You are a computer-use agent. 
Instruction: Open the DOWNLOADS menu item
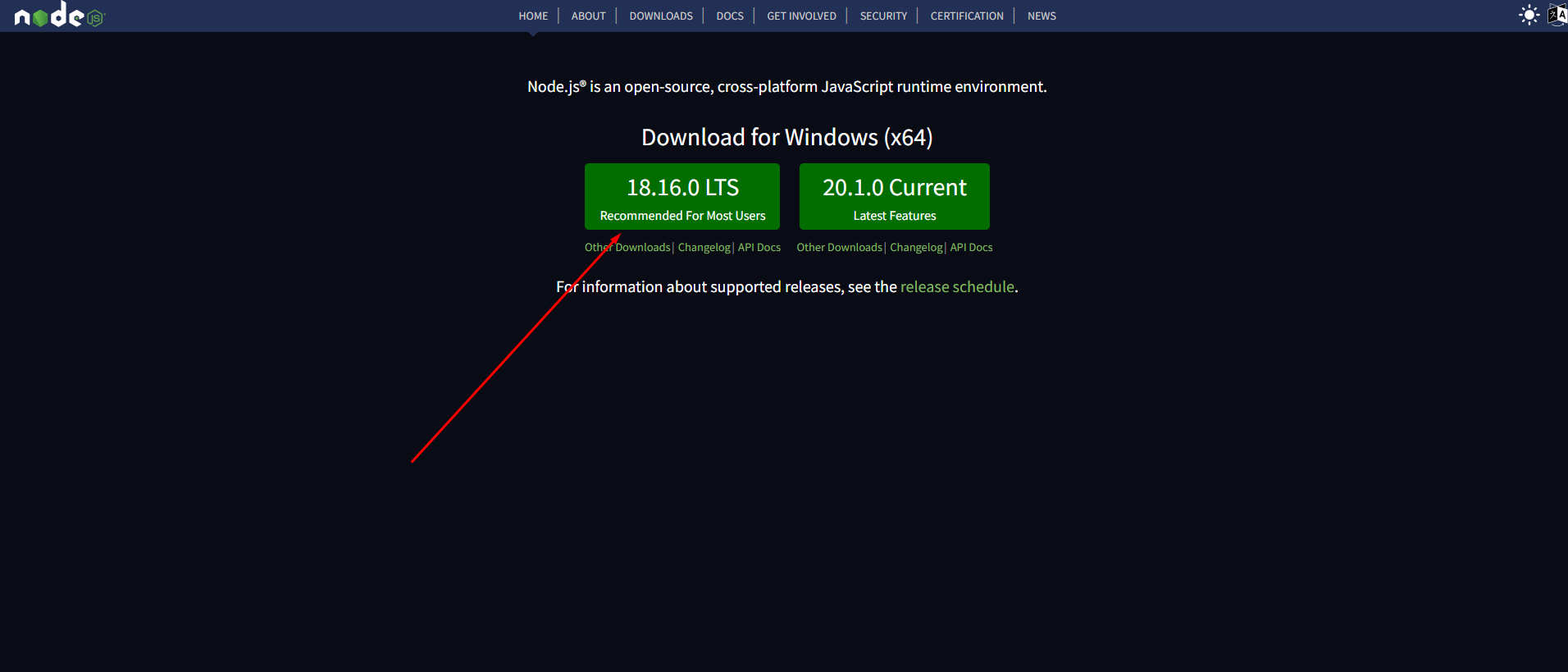tap(660, 16)
